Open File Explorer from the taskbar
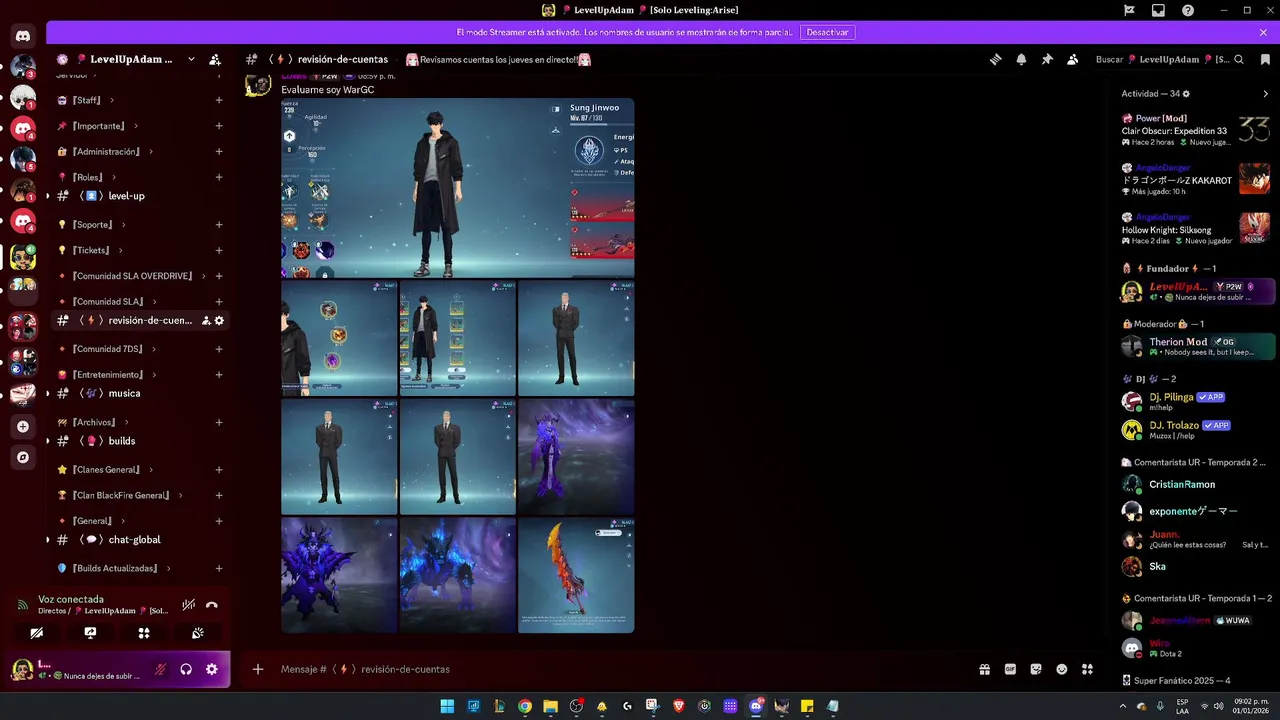 [550, 706]
